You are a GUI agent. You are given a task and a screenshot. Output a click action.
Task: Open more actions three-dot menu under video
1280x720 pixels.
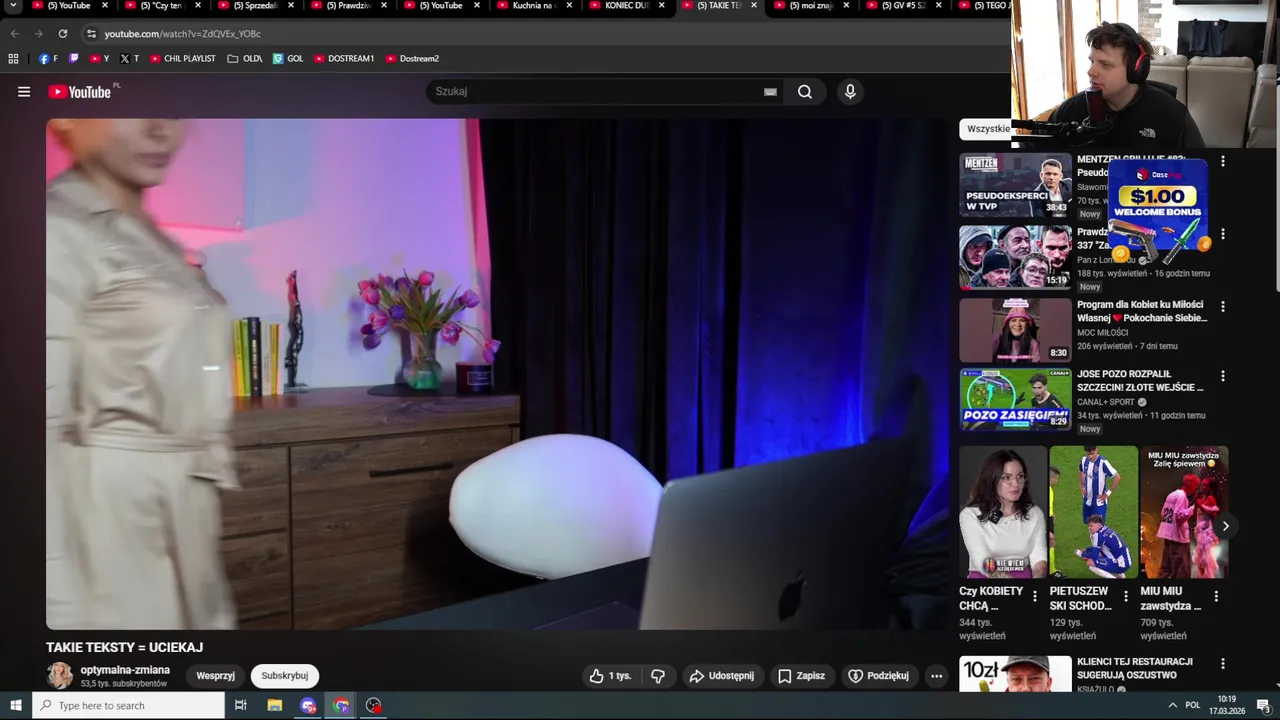(936, 676)
